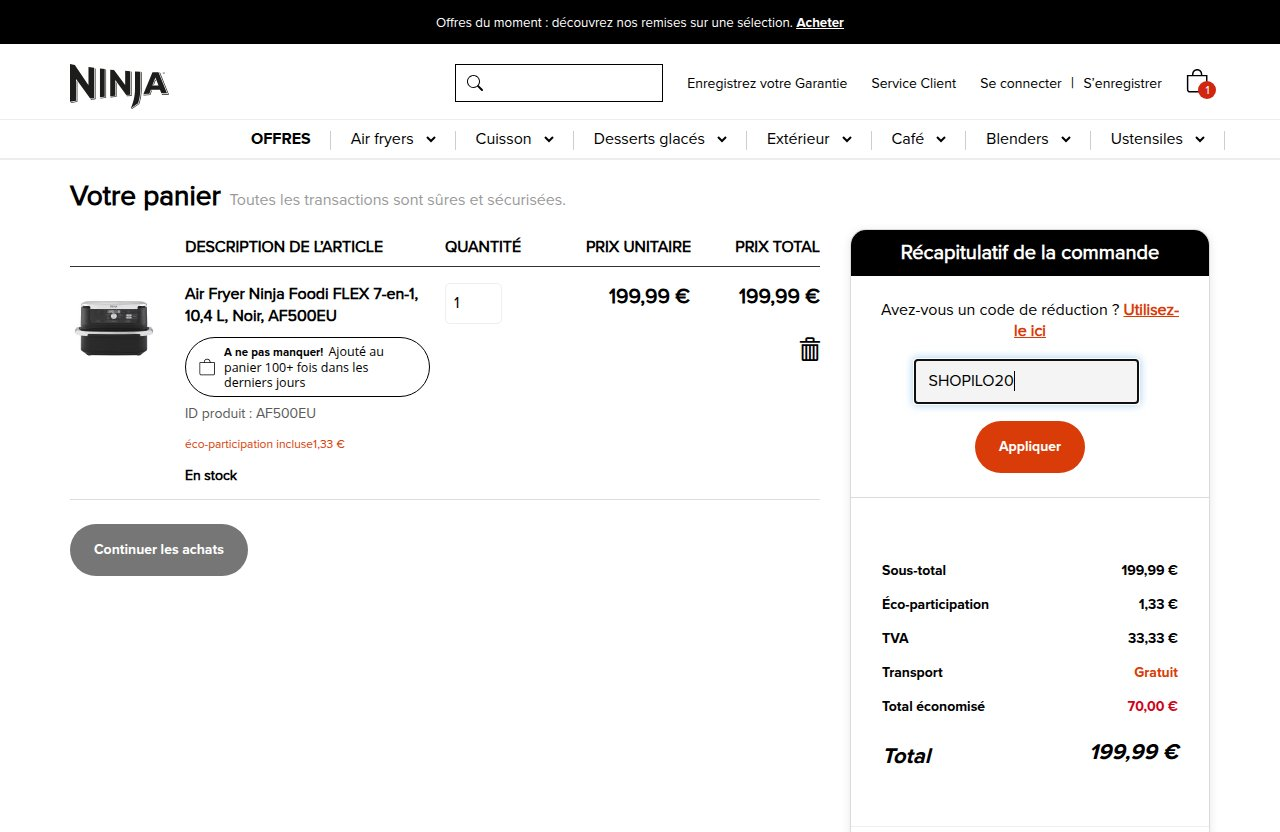The image size is (1280, 832).
Task: Expand the Desserts glacés menu
Action: pyautogui.click(x=660, y=139)
